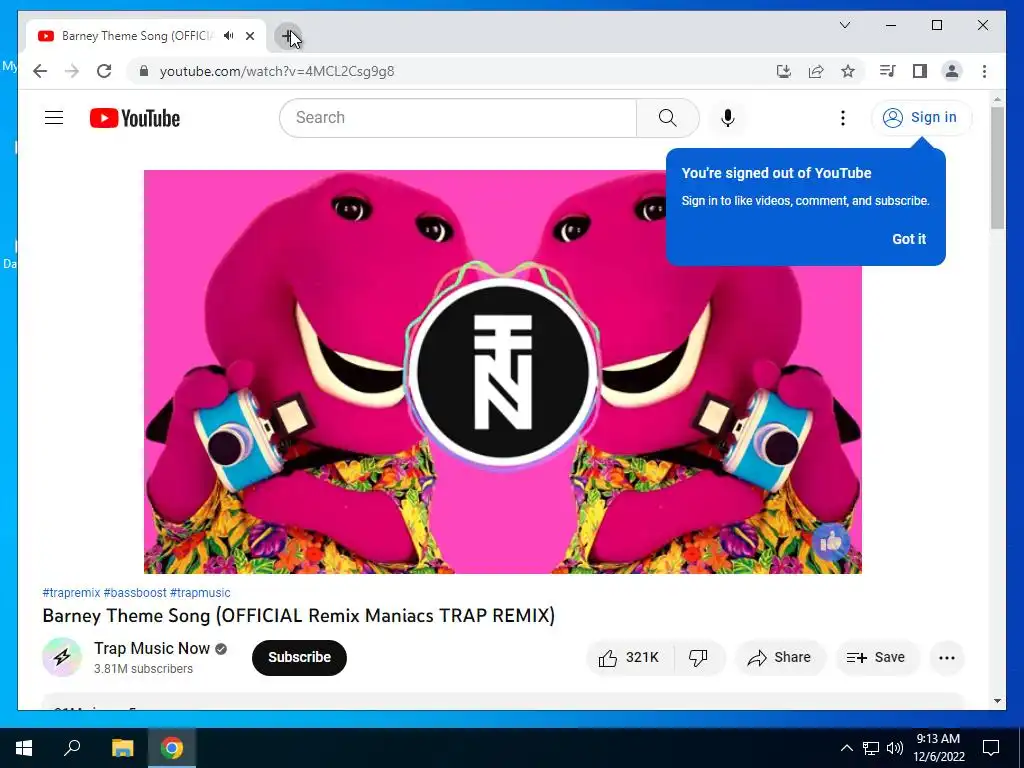Go to the YouTube home logo

135,118
